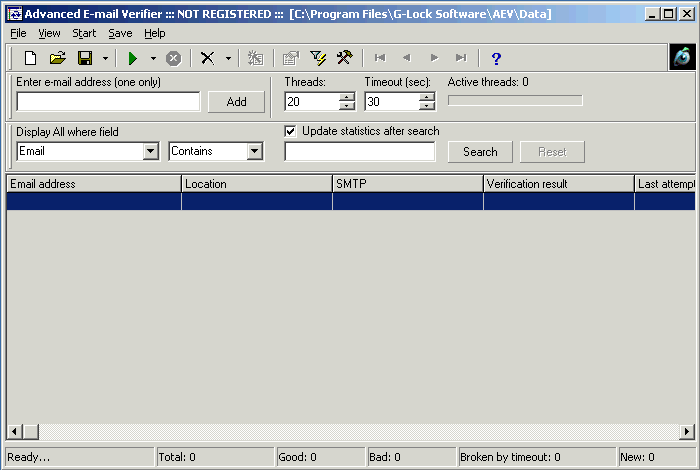Open the Start menu item

[x=84, y=33]
